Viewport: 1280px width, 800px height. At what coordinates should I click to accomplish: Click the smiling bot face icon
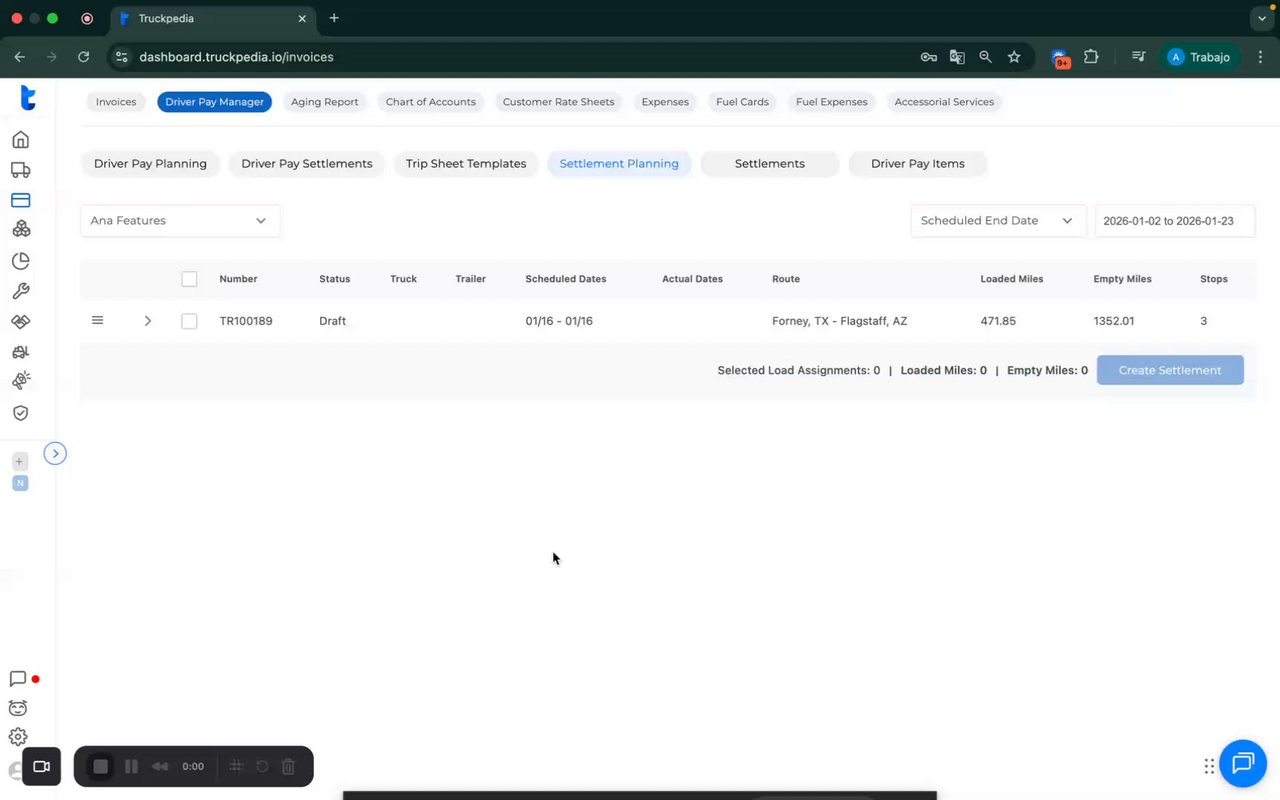(18, 708)
